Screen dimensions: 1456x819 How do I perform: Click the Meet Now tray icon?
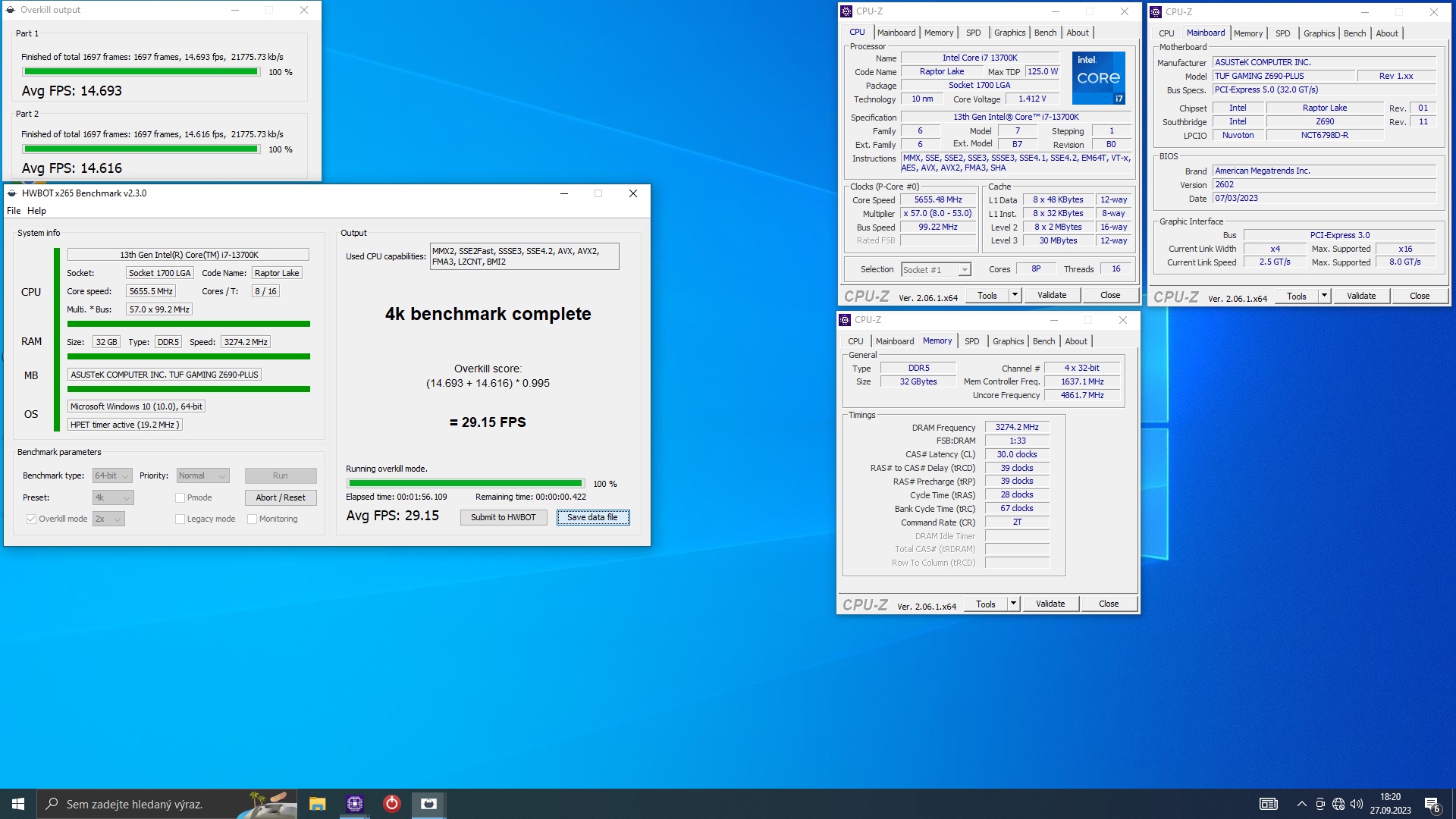click(x=1320, y=804)
